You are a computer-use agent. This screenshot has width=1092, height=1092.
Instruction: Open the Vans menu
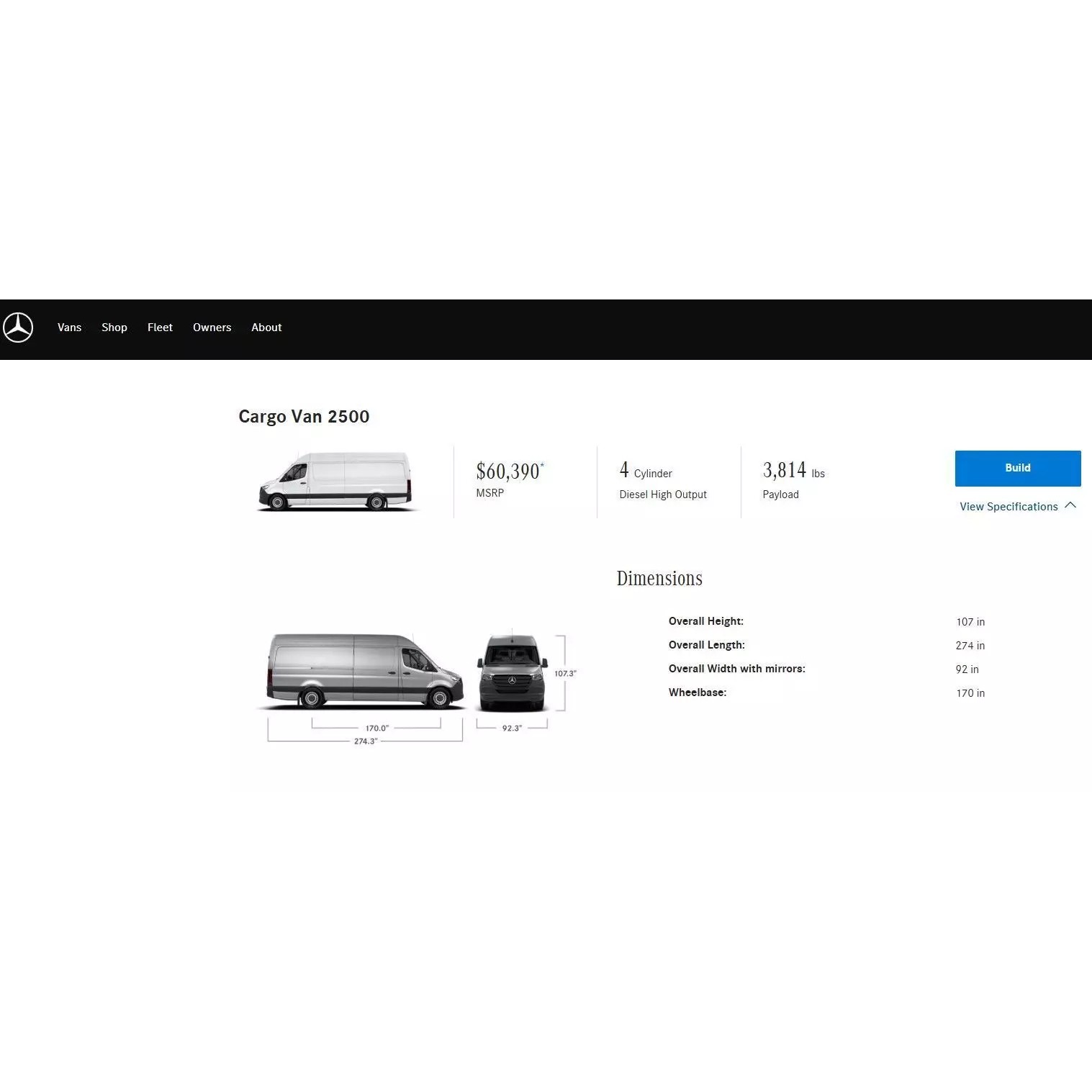(x=69, y=328)
